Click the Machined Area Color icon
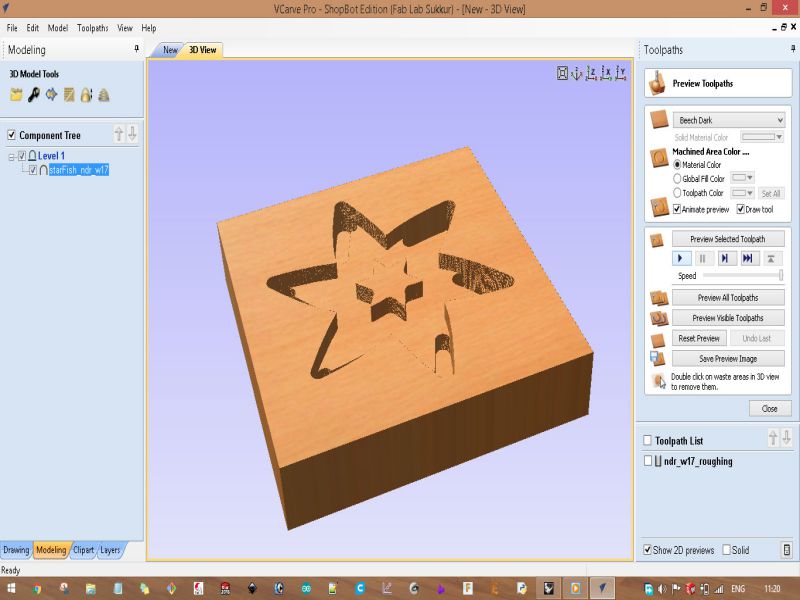The image size is (800, 600). 659,158
